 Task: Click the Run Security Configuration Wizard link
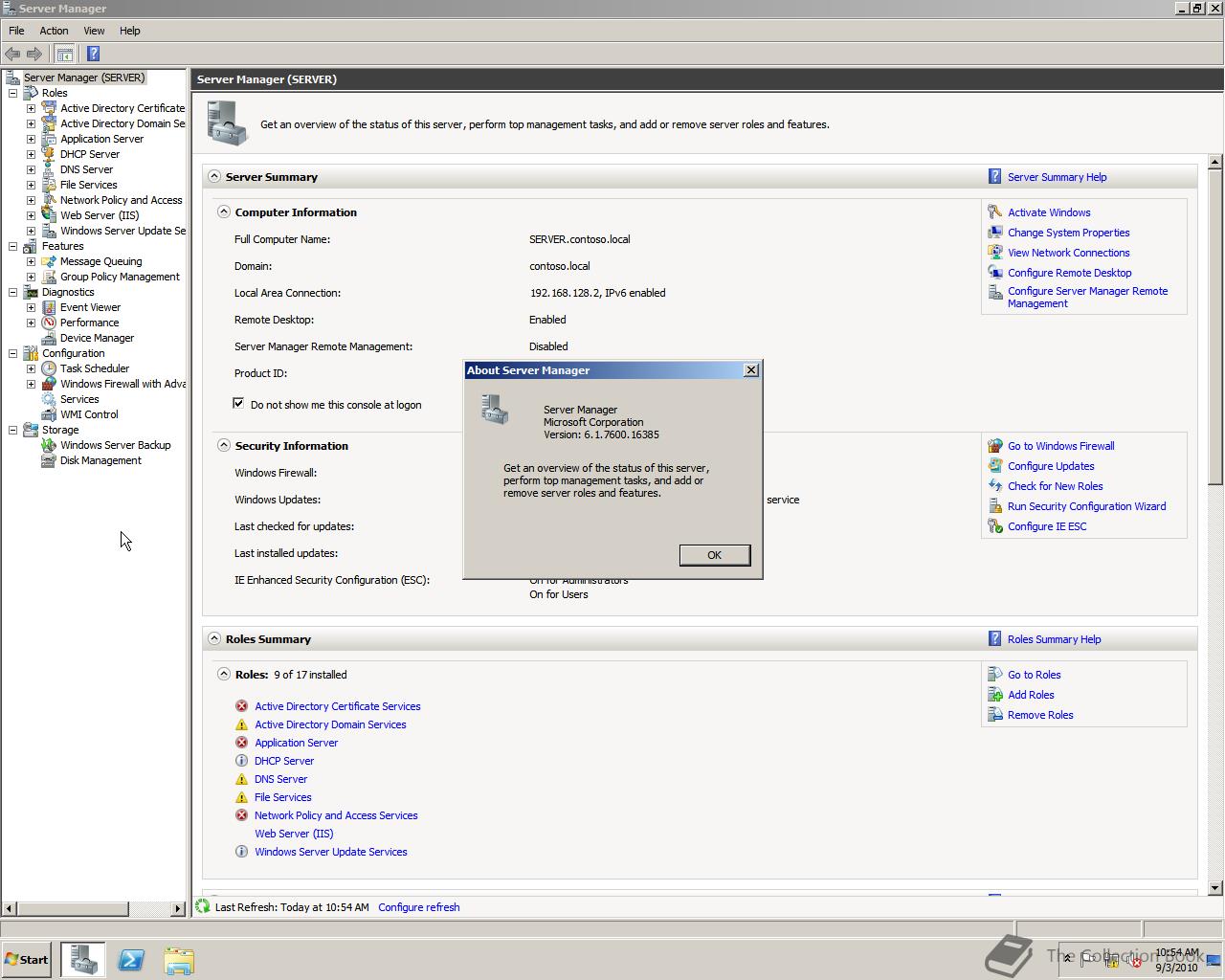1086,506
